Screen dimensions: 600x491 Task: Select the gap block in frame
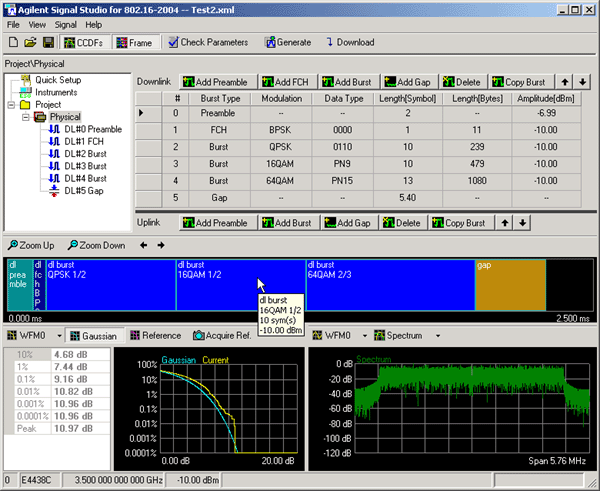coord(510,285)
